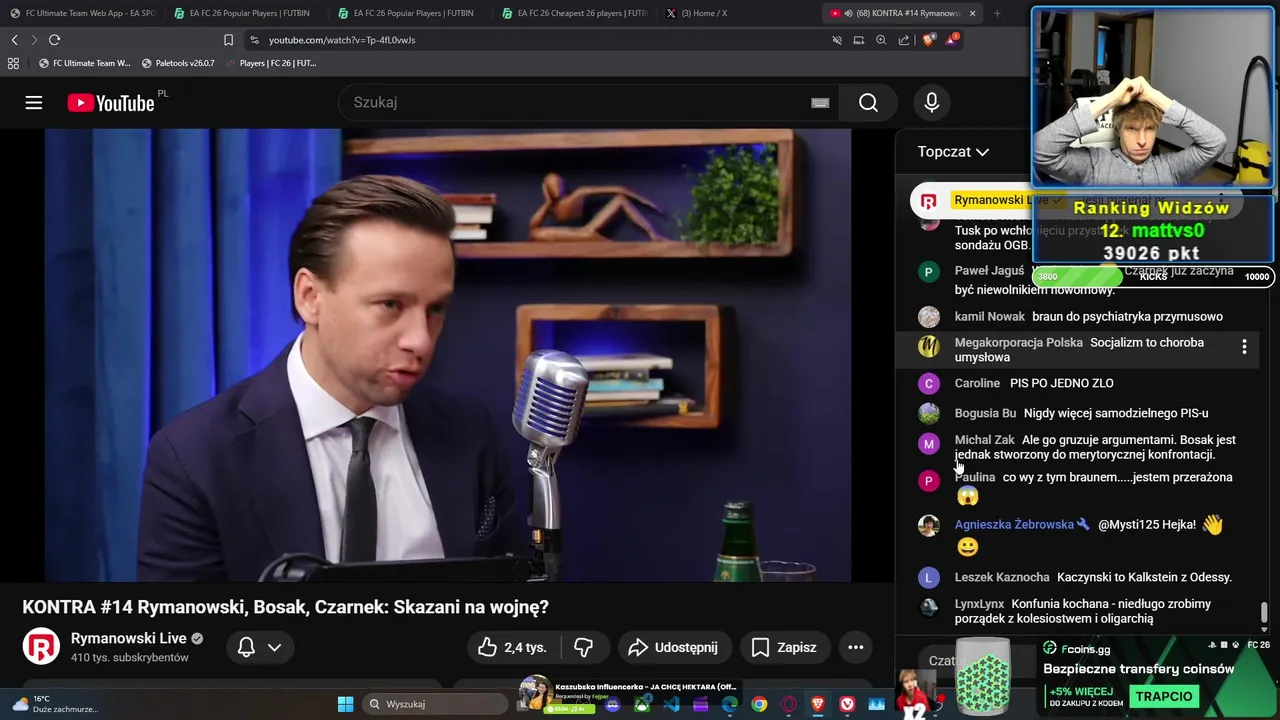Viewport: 1280px width, 720px height.
Task: Open Google Chrome from taskbar
Action: tap(759, 704)
